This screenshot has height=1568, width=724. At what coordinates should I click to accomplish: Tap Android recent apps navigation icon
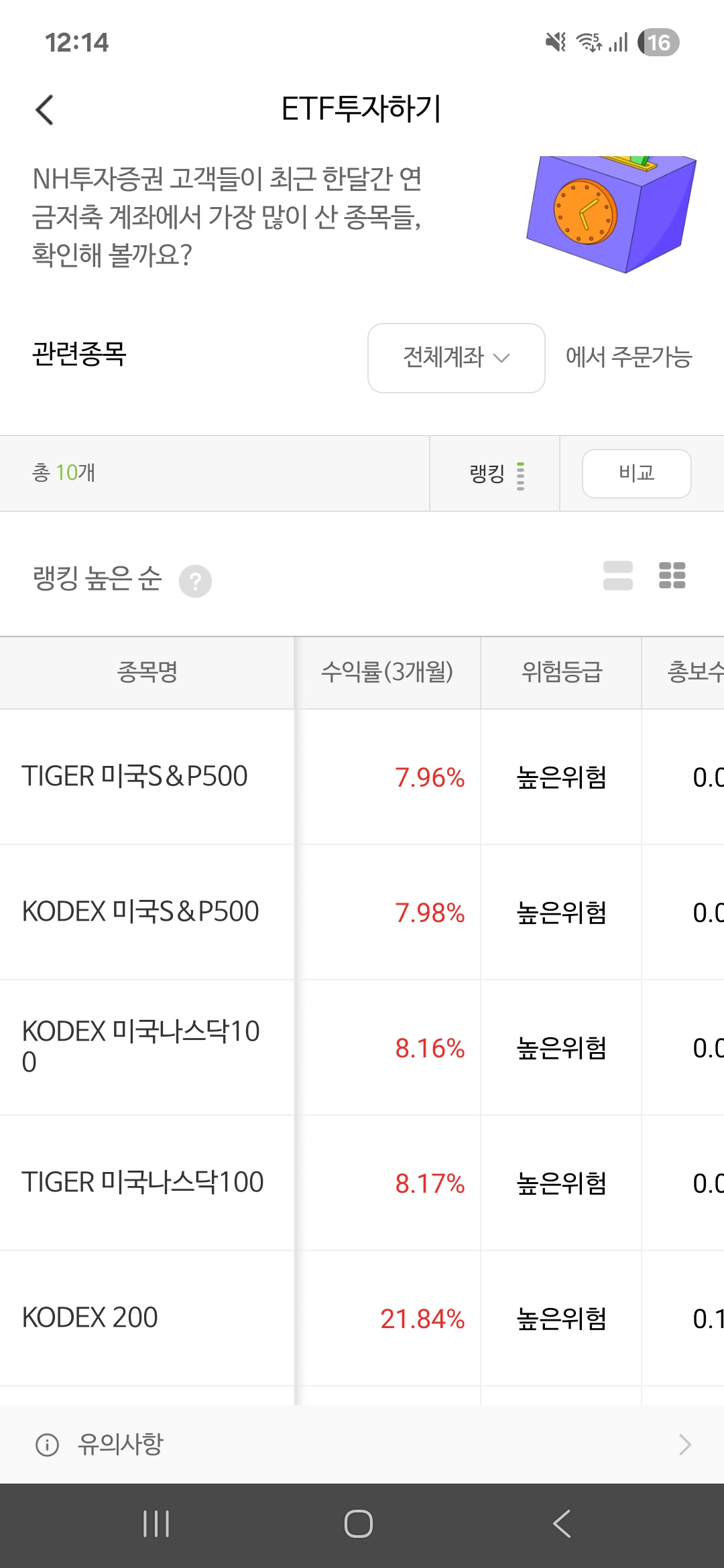pyautogui.click(x=156, y=1524)
